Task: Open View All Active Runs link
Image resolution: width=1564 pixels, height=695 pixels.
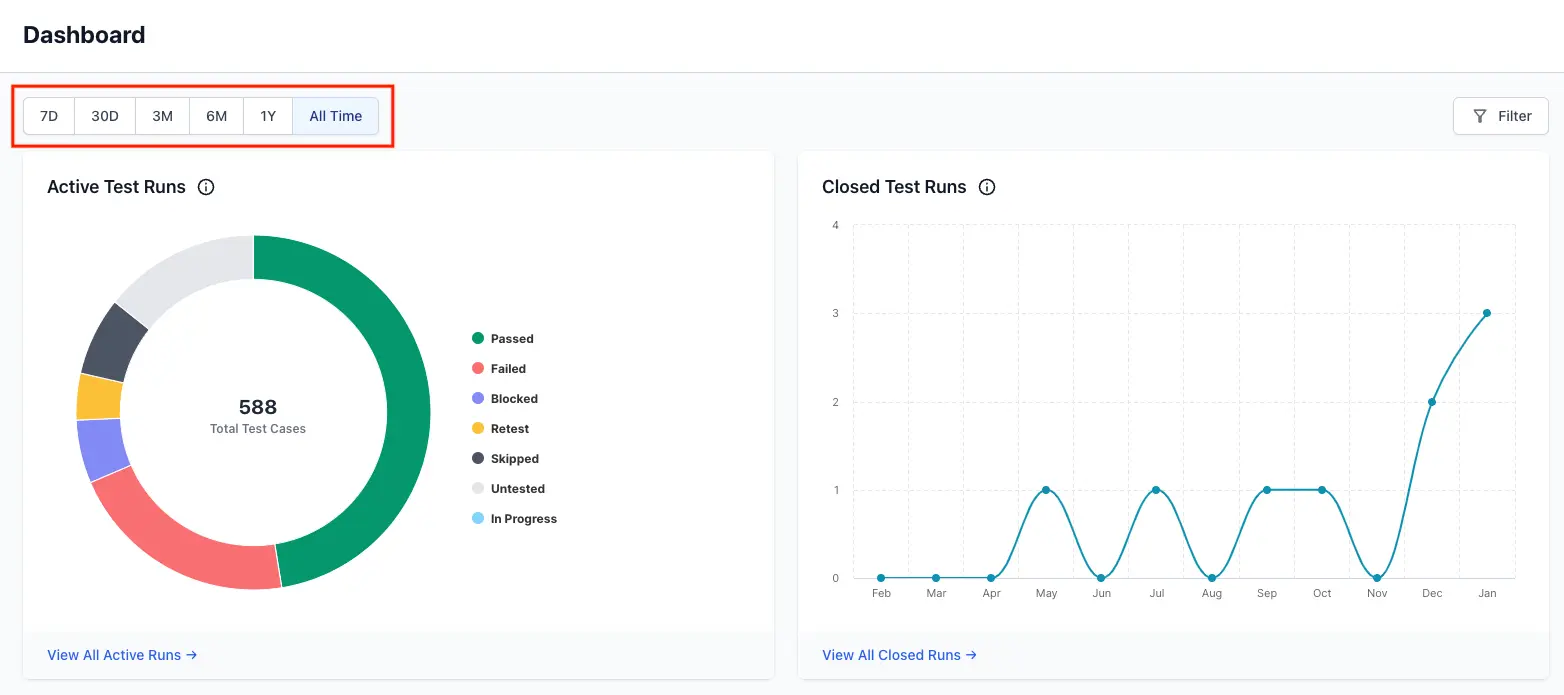Action: (x=122, y=655)
